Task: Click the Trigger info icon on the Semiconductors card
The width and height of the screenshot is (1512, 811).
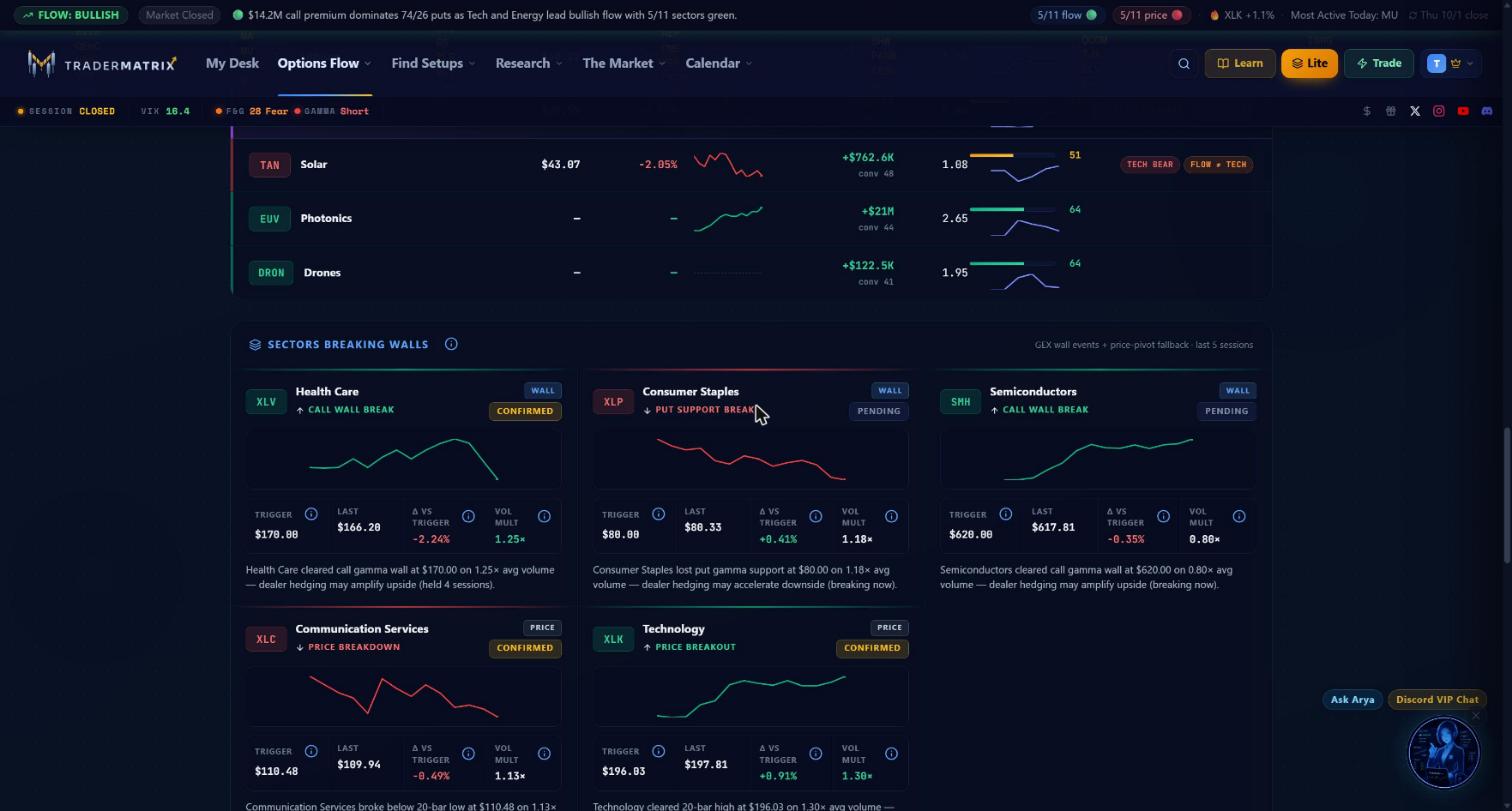Action: (x=1005, y=514)
